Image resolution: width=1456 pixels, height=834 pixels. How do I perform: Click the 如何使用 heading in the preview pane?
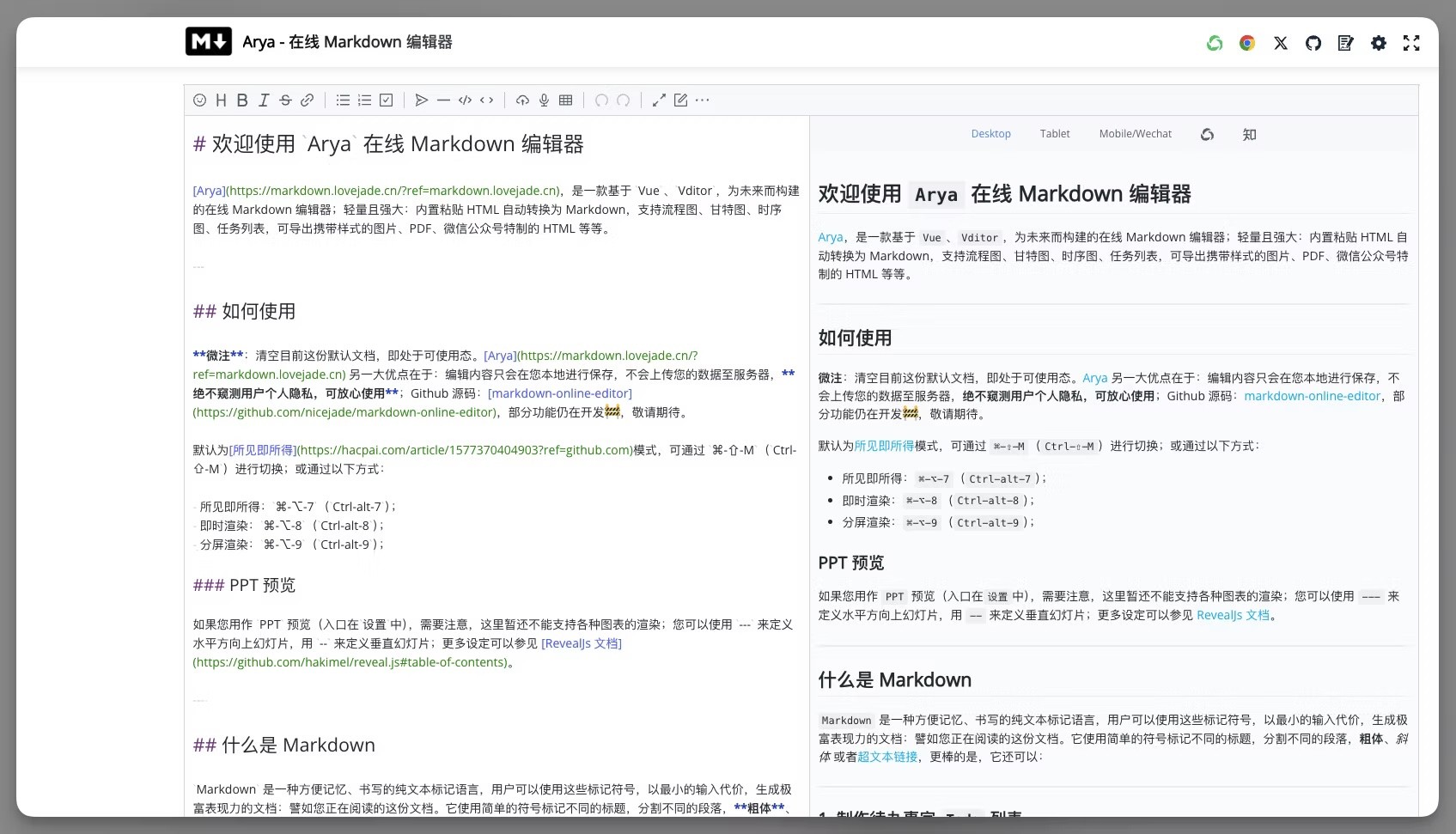(855, 338)
